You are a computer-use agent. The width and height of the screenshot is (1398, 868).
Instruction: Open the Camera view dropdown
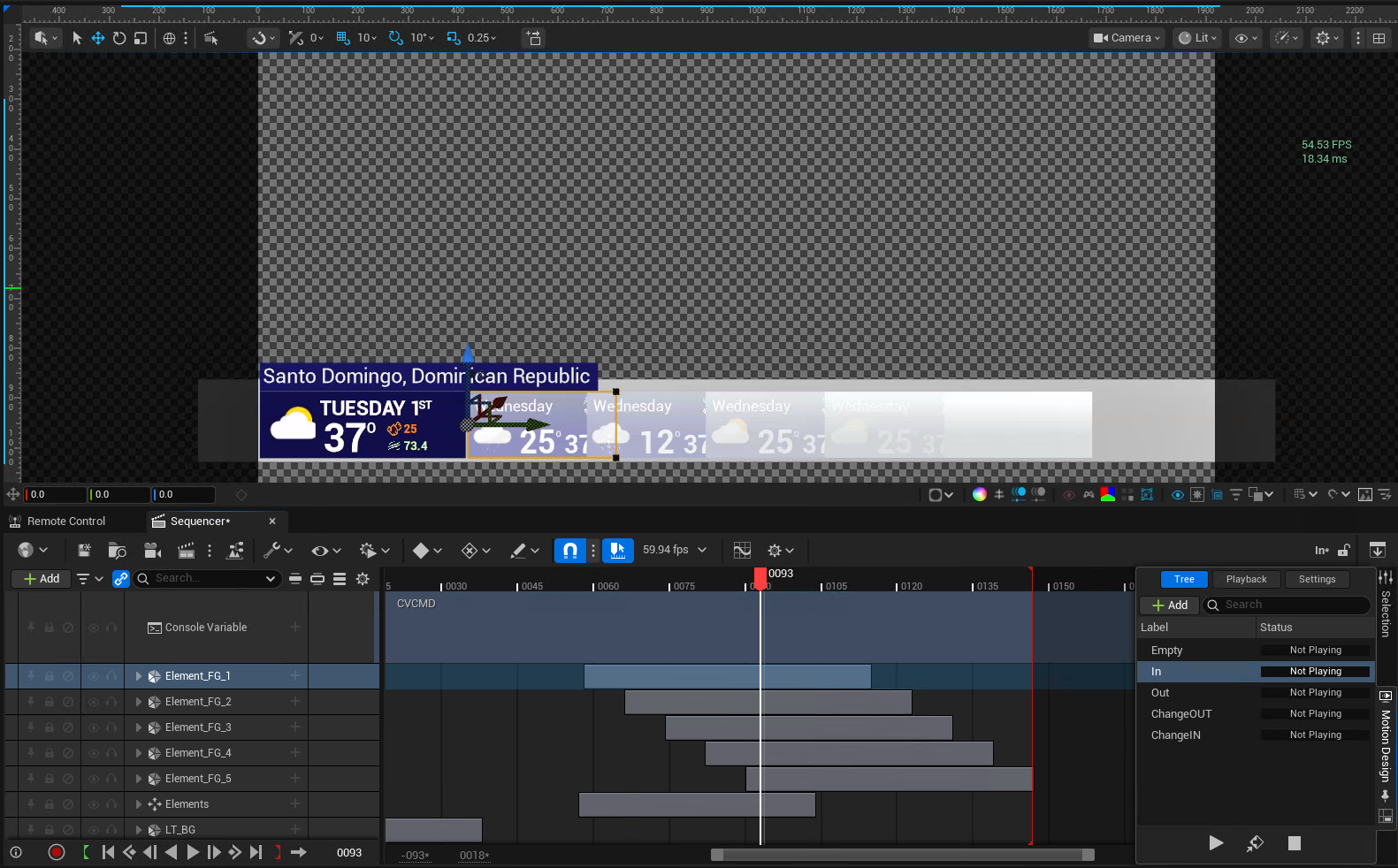coord(1127,38)
